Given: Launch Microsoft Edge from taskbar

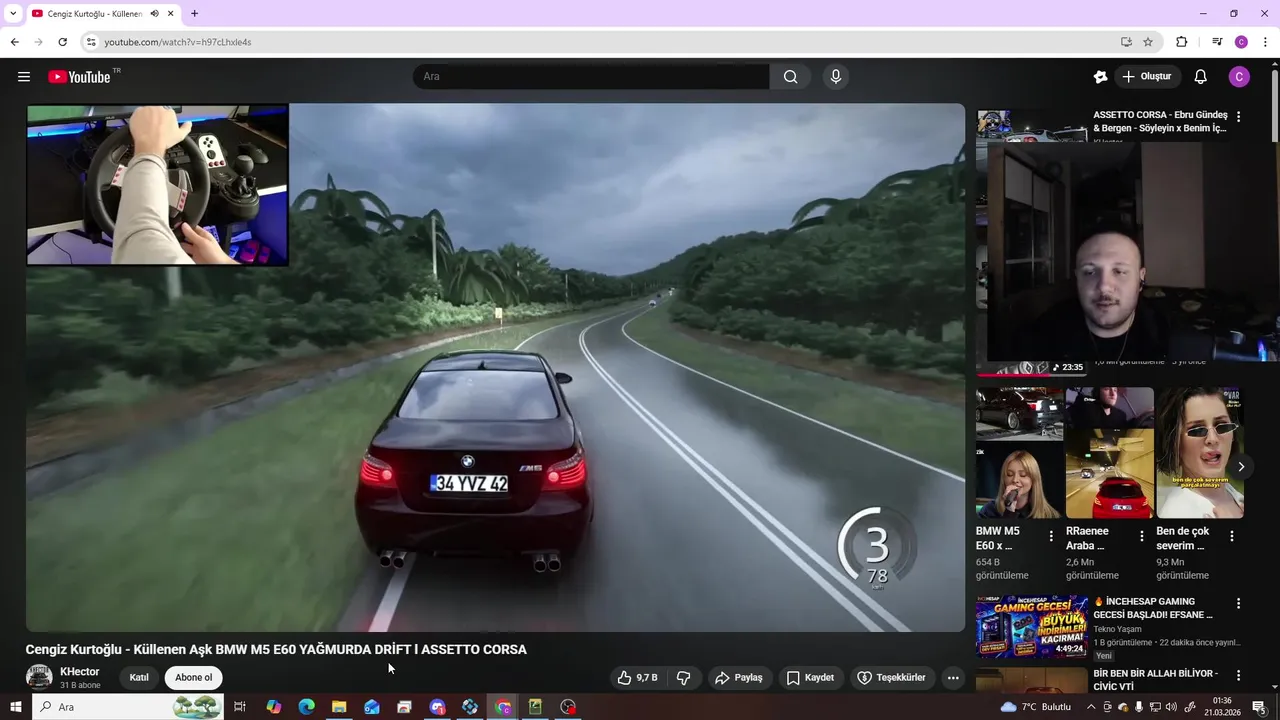Looking at the screenshot, I should pos(306,707).
